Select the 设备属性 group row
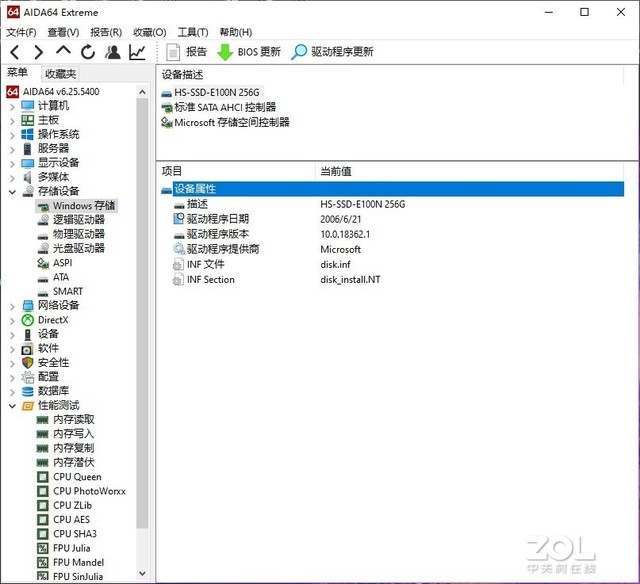This screenshot has height=584, width=640. [392, 189]
